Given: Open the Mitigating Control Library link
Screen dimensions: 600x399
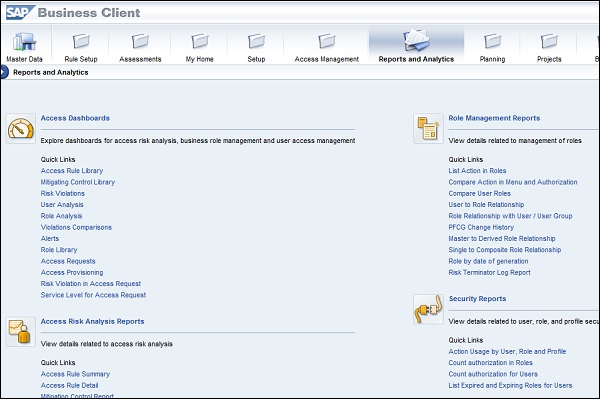Looking at the screenshot, I should tap(78, 182).
